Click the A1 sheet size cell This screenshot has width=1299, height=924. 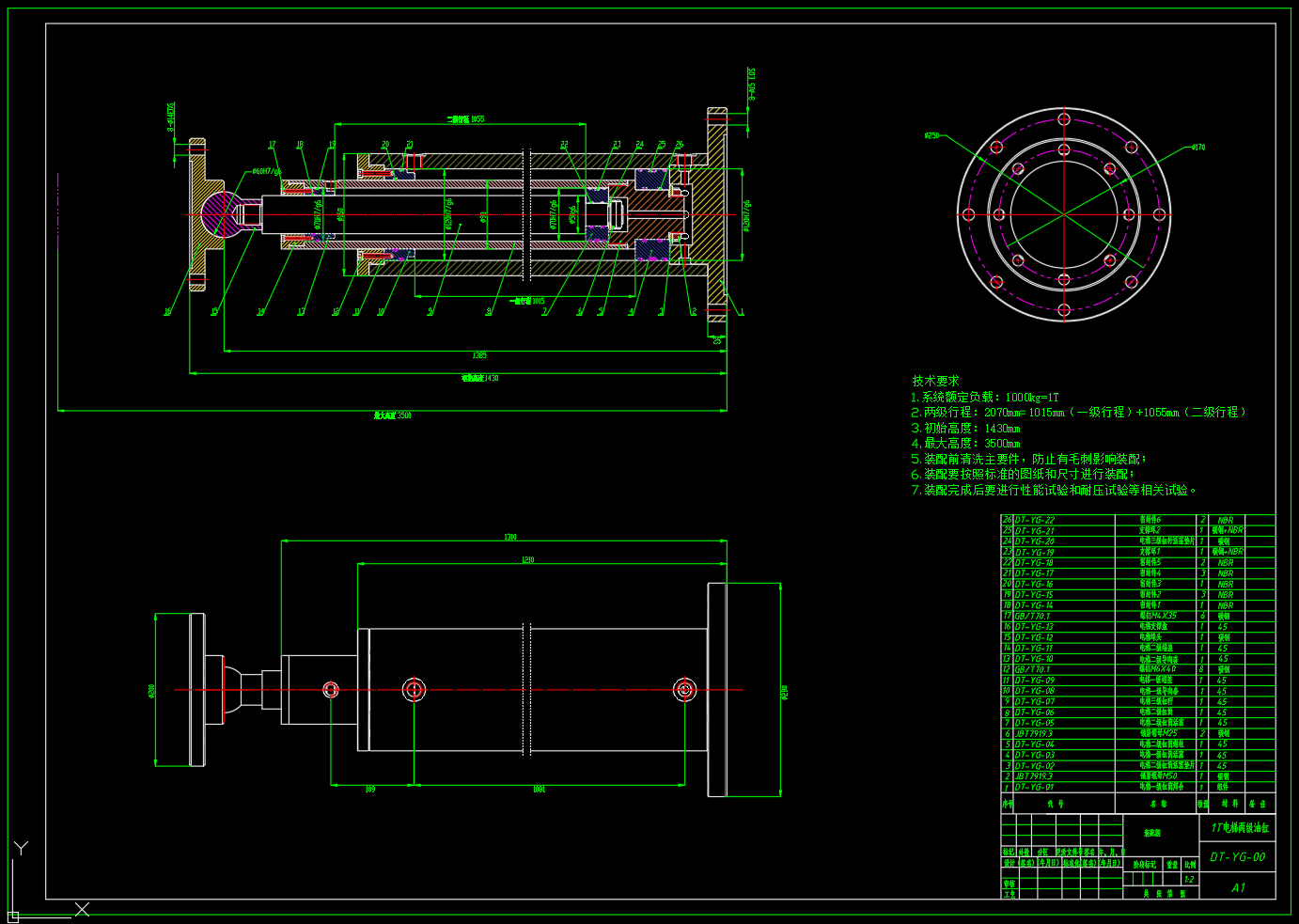click(1238, 887)
